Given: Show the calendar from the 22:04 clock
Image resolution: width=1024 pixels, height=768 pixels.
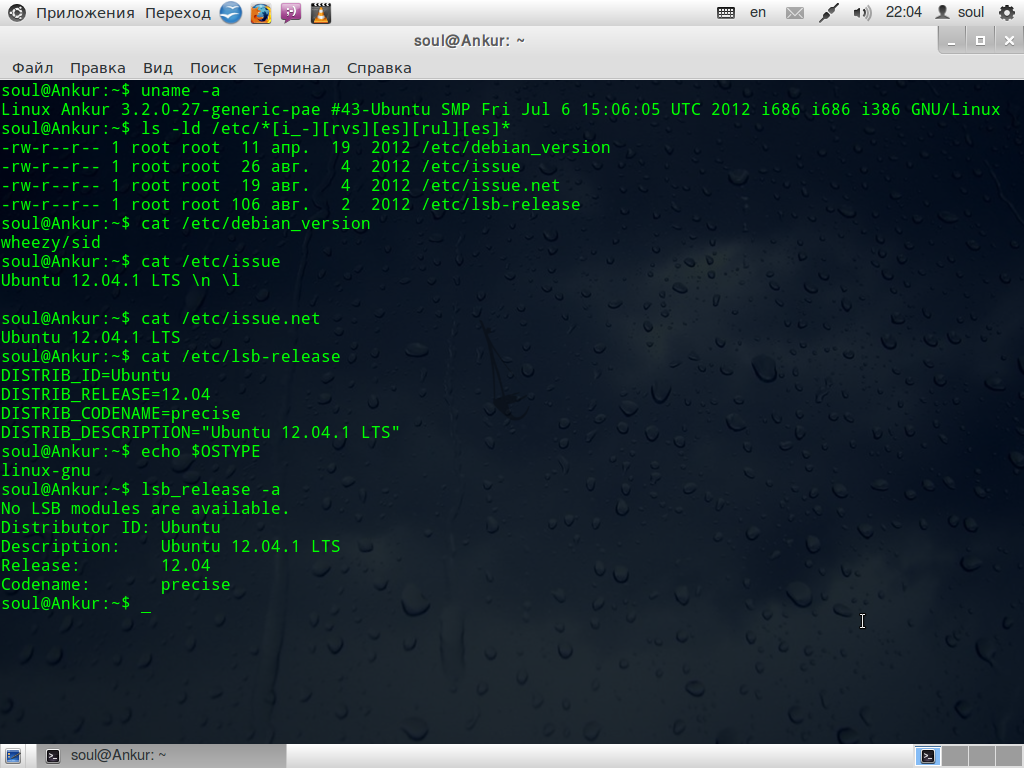Looking at the screenshot, I should click(903, 12).
